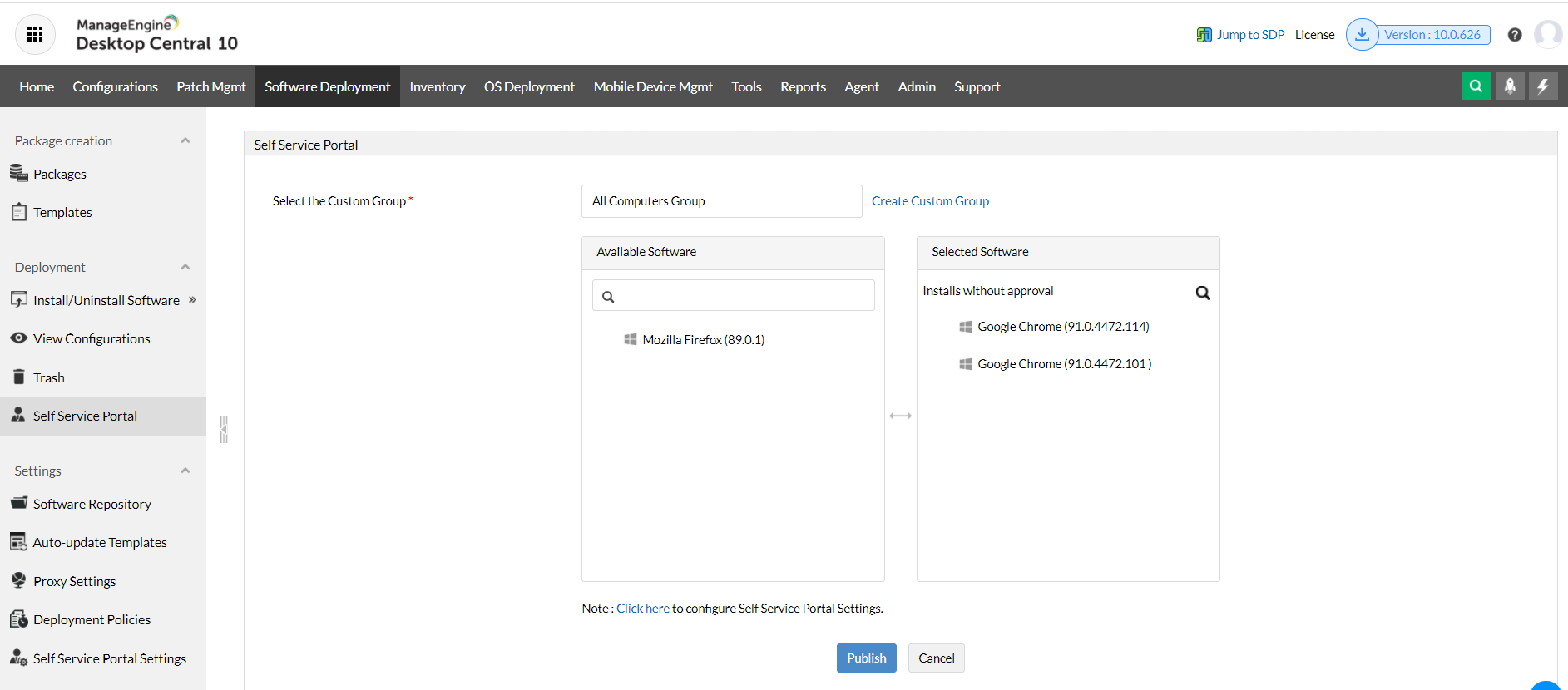This screenshot has width=1568, height=690.
Task: Collapse the Deployment sidebar section
Action: [x=185, y=267]
